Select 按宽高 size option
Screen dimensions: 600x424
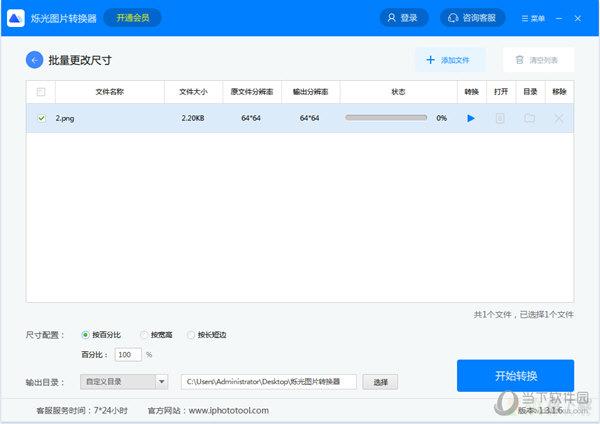pos(156,335)
